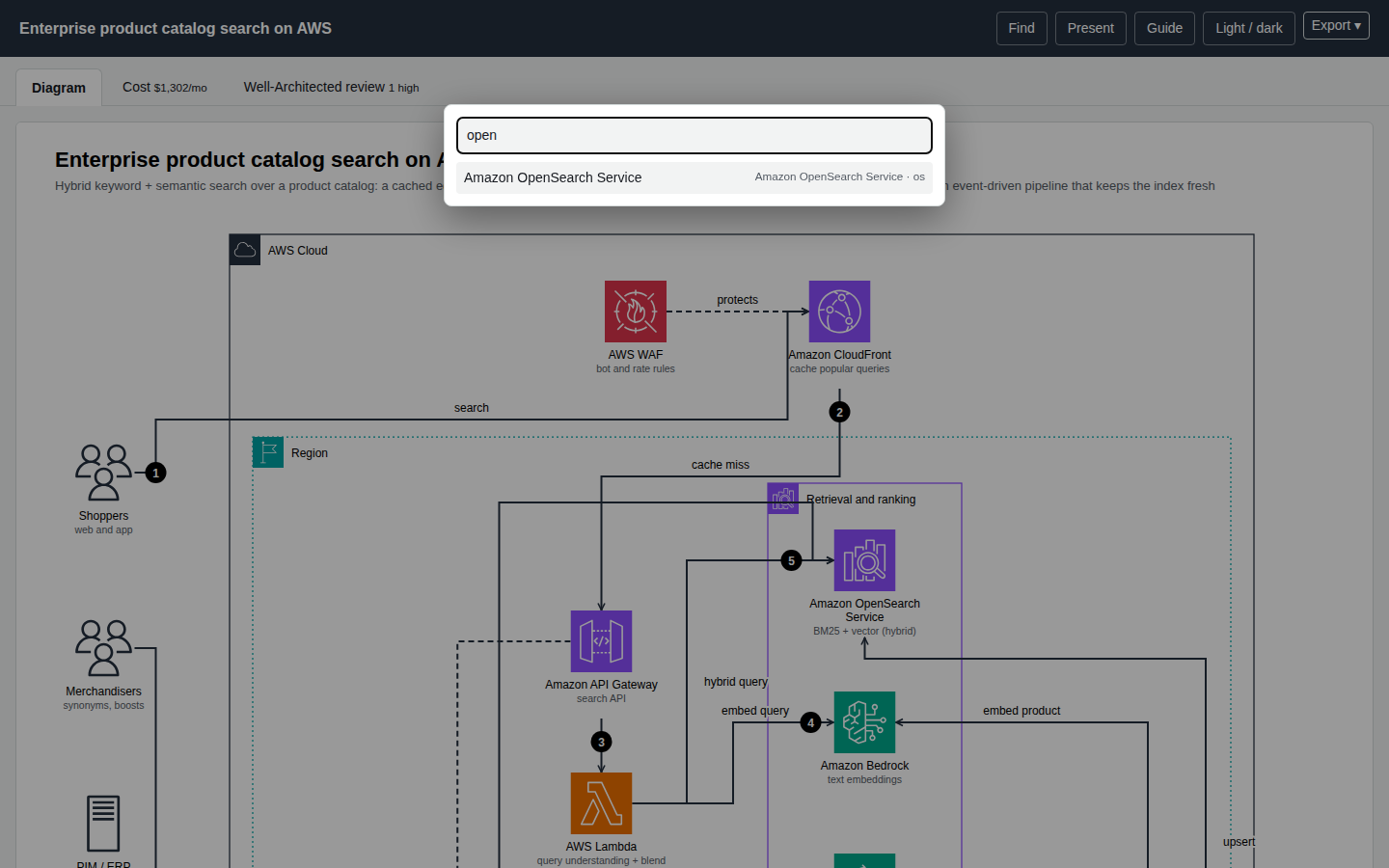Toggle Light / dark theme
Image resolution: width=1389 pixels, height=868 pixels.
[x=1249, y=28]
